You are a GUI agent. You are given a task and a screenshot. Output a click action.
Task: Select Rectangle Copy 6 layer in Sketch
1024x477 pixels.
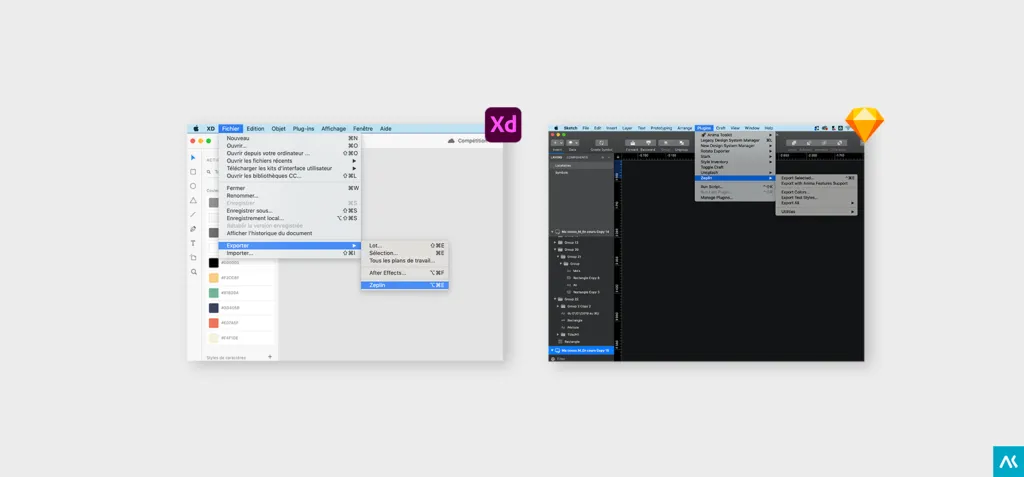point(586,278)
